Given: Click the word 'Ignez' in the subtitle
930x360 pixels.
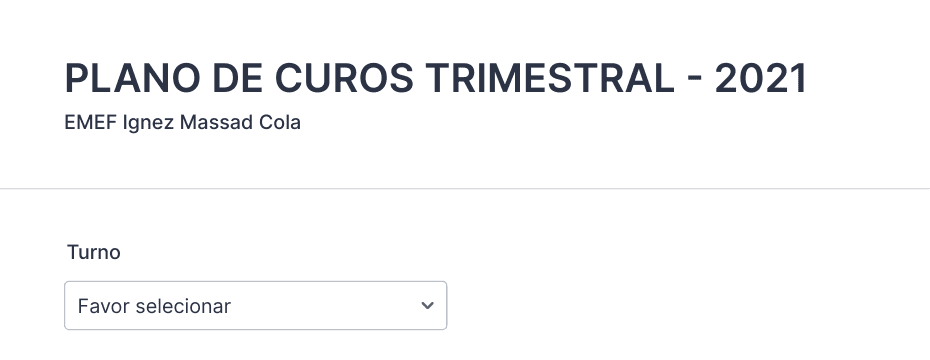Looking at the screenshot, I should click(x=148, y=123).
